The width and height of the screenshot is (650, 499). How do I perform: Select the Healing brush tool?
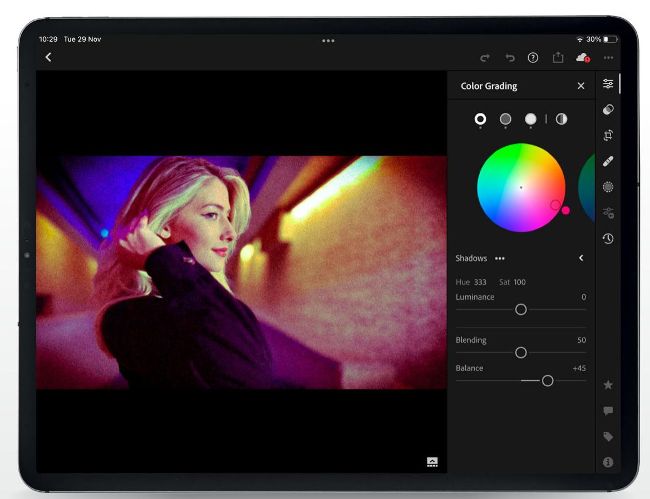point(608,161)
